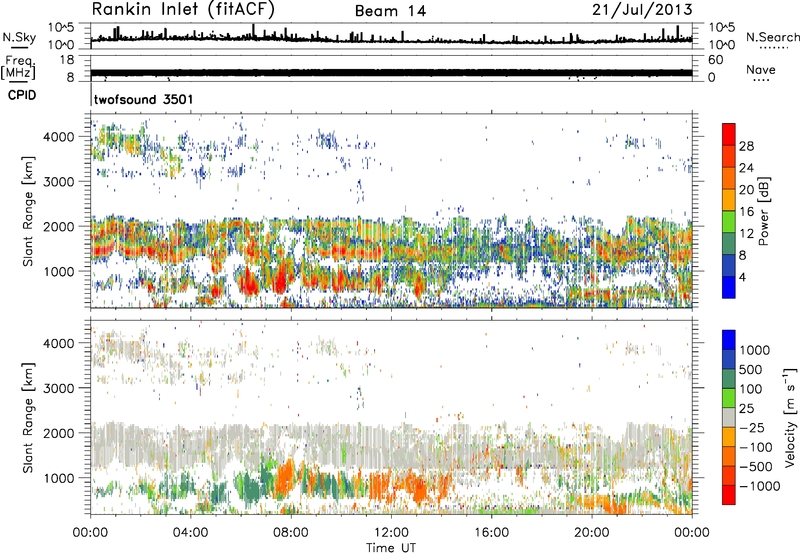Click the '100' velocity colorbar label
Image resolution: width=800 pixels, height=554 pixels.
[x=751, y=389]
